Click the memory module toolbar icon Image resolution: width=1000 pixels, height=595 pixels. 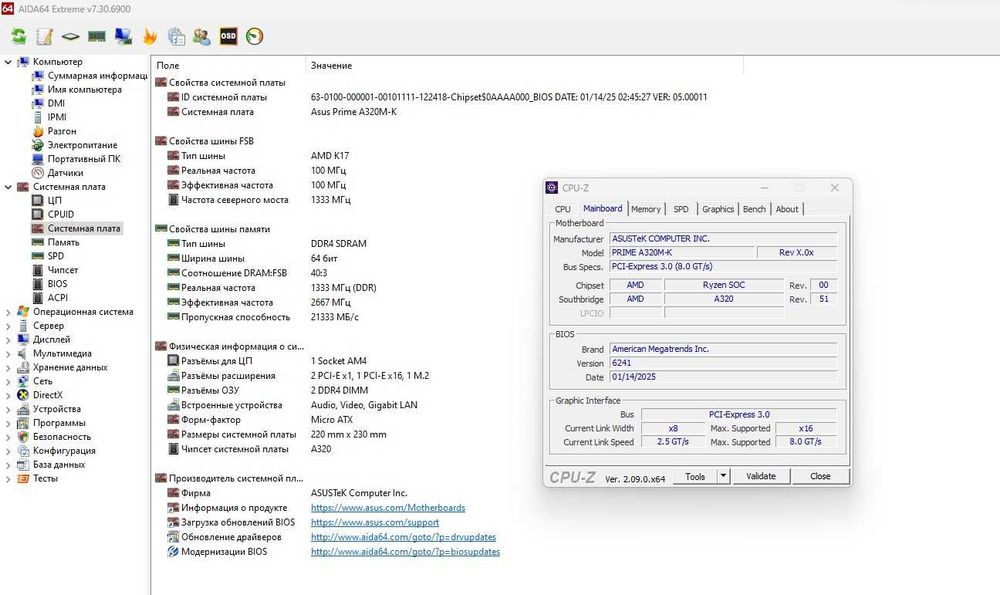(x=96, y=36)
